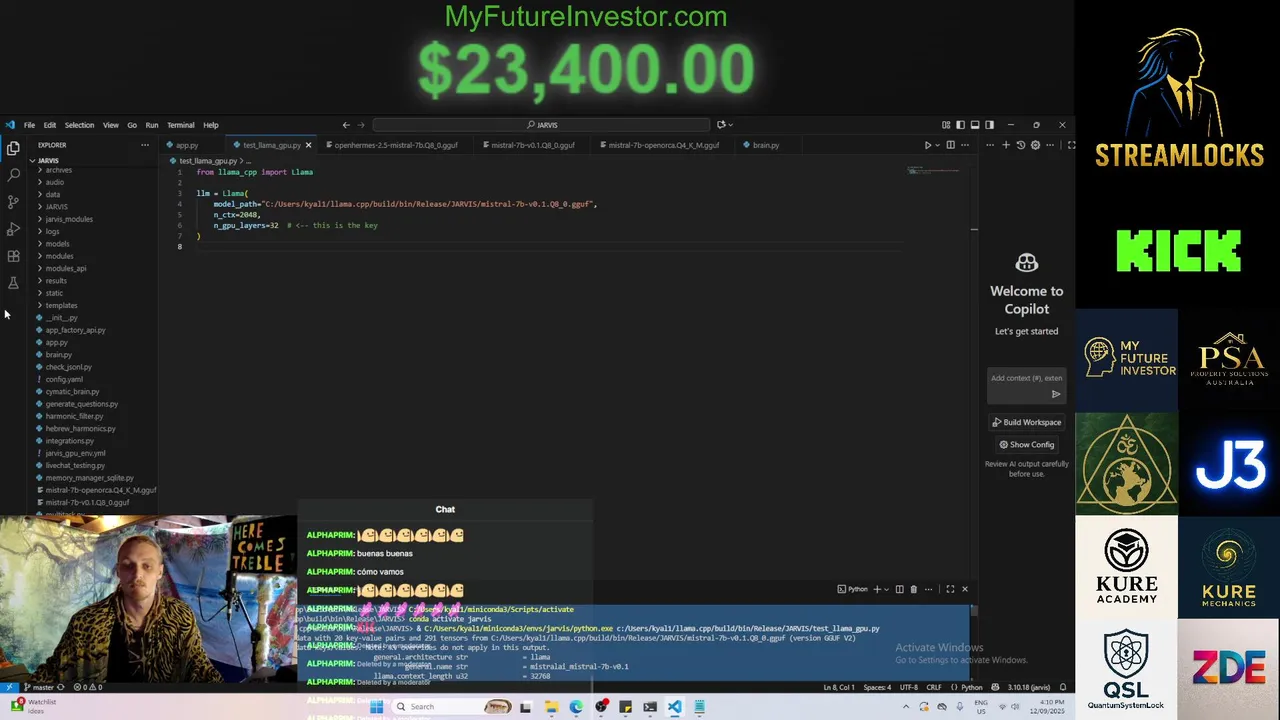This screenshot has width=1280, height=720.
Task: Go back with the navigation arrow
Action: [x=346, y=125]
